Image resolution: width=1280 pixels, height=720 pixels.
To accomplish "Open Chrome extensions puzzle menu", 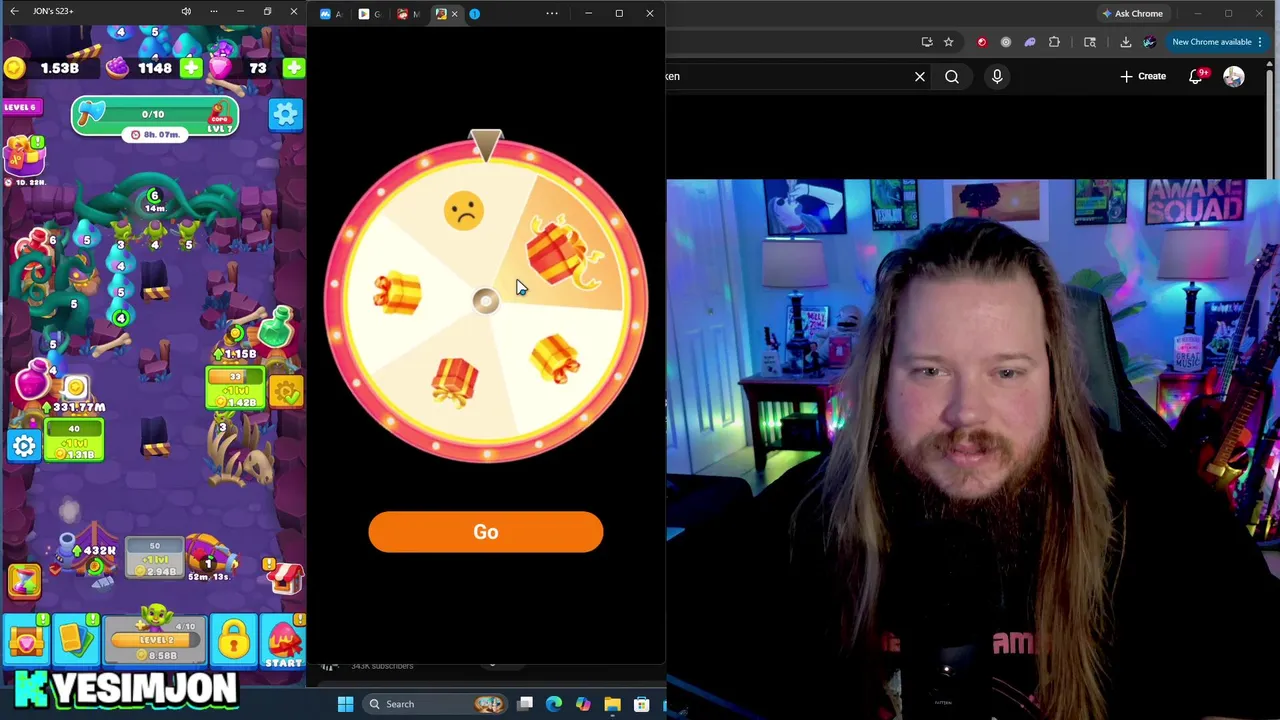I will point(1054,42).
